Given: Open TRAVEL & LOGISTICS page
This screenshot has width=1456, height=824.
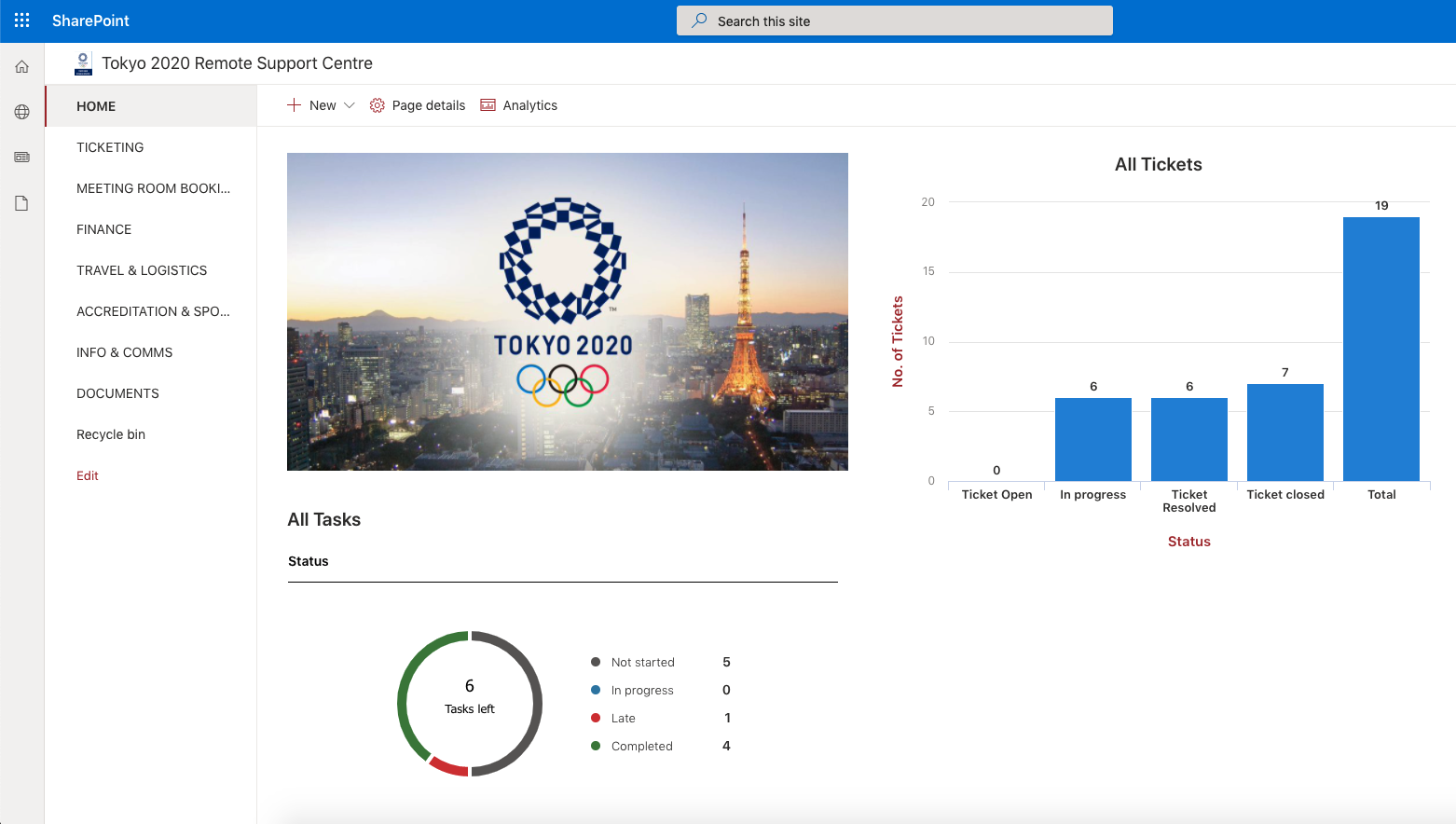Looking at the screenshot, I should pyautogui.click(x=142, y=270).
